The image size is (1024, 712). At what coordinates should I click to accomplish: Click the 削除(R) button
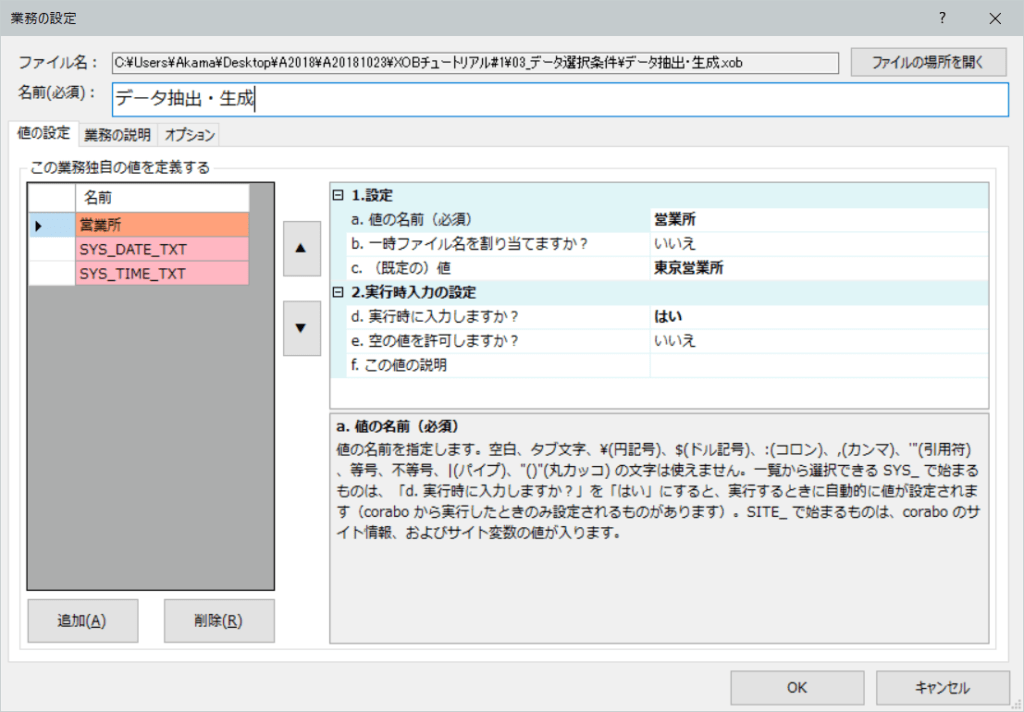pyautogui.click(x=218, y=620)
